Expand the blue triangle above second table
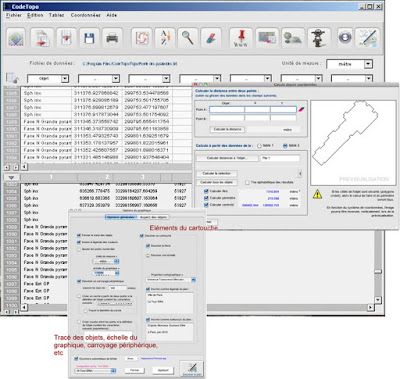400x379 pixels. (11, 177)
